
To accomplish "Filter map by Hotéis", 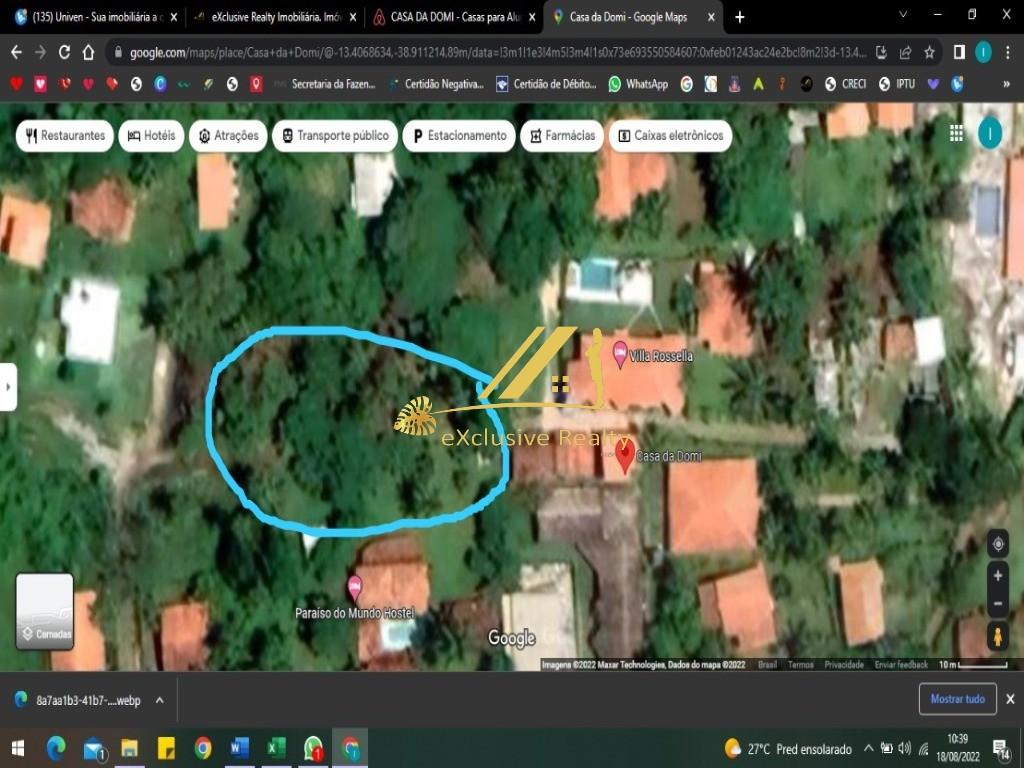I will coord(152,136).
